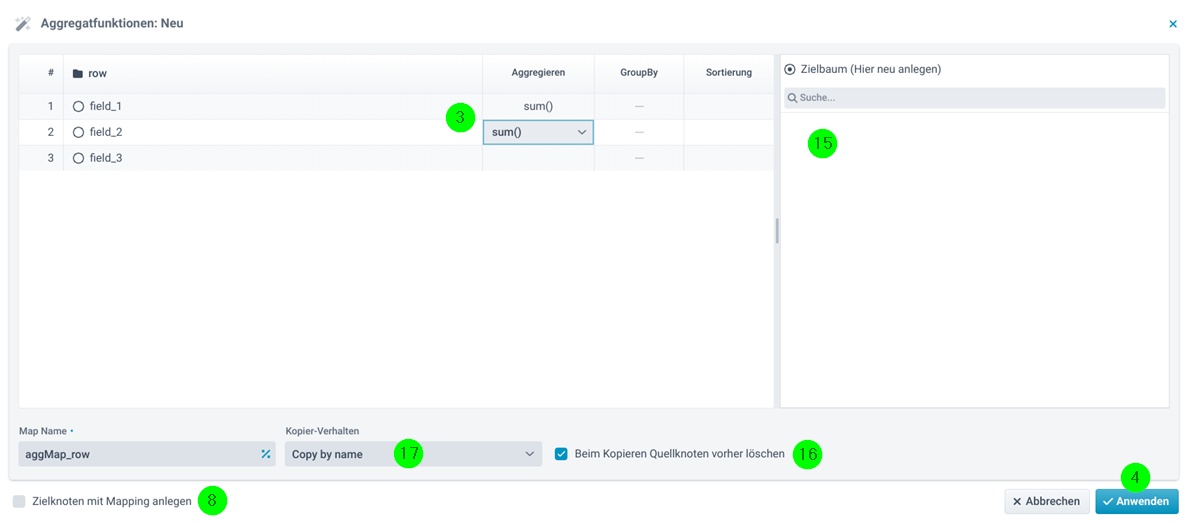Click the search magnifier icon
This screenshot has width=1187, height=523.
click(793, 98)
